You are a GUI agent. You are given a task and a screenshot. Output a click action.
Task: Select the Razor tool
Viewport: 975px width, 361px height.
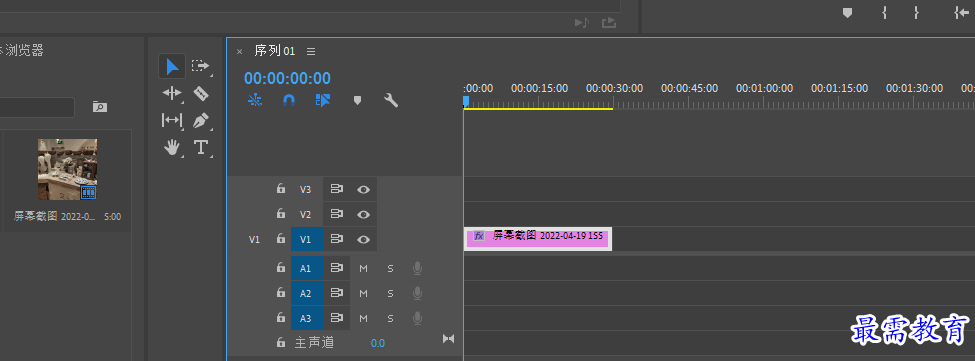pyautogui.click(x=200, y=93)
